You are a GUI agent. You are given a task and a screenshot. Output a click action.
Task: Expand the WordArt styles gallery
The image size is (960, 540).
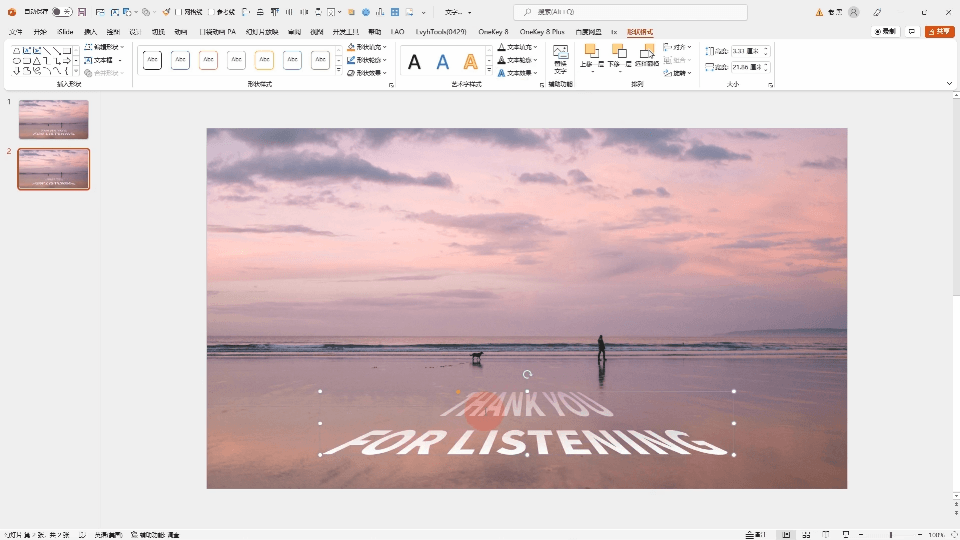pos(489,72)
